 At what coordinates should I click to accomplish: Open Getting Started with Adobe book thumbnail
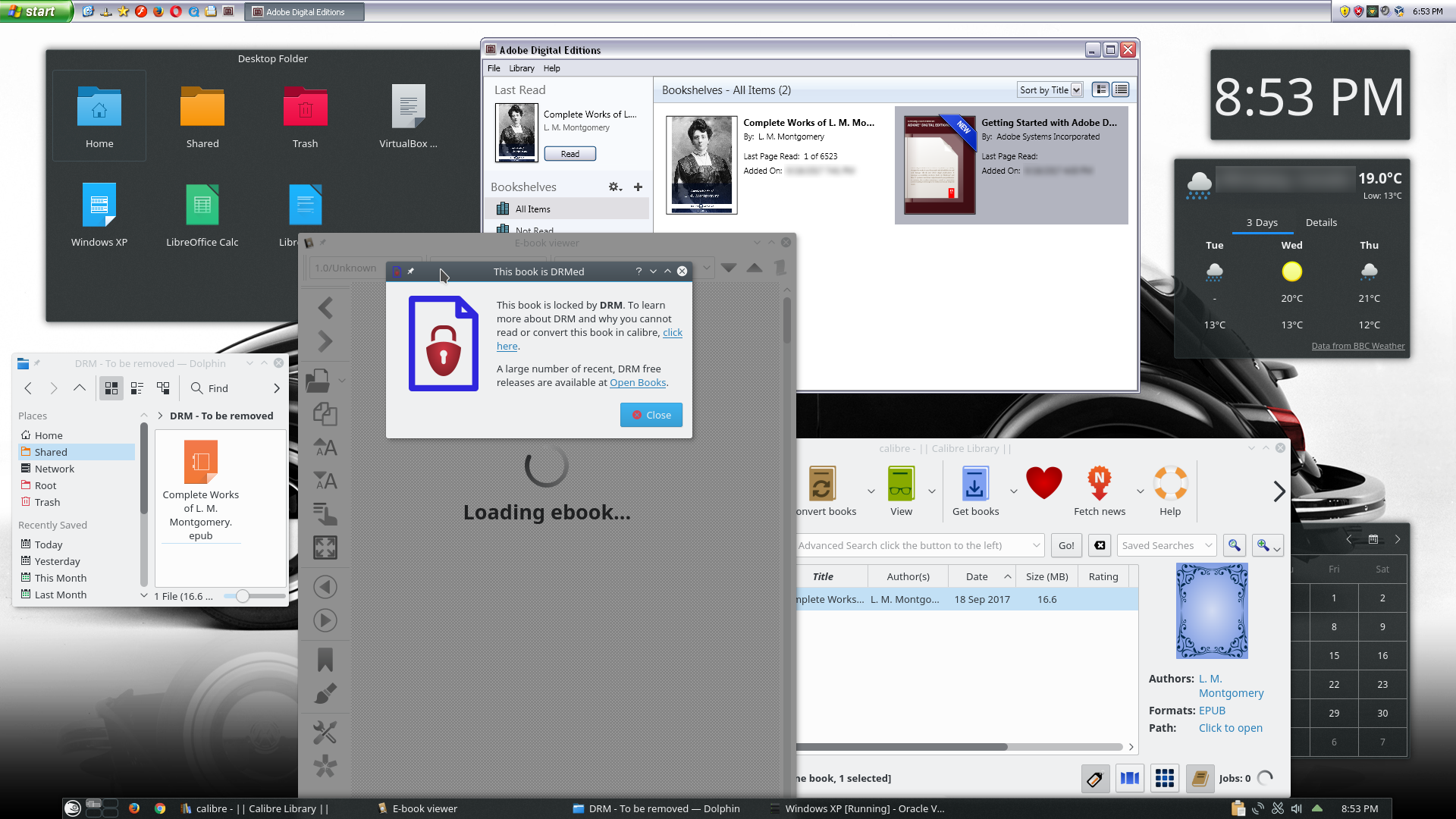click(940, 165)
